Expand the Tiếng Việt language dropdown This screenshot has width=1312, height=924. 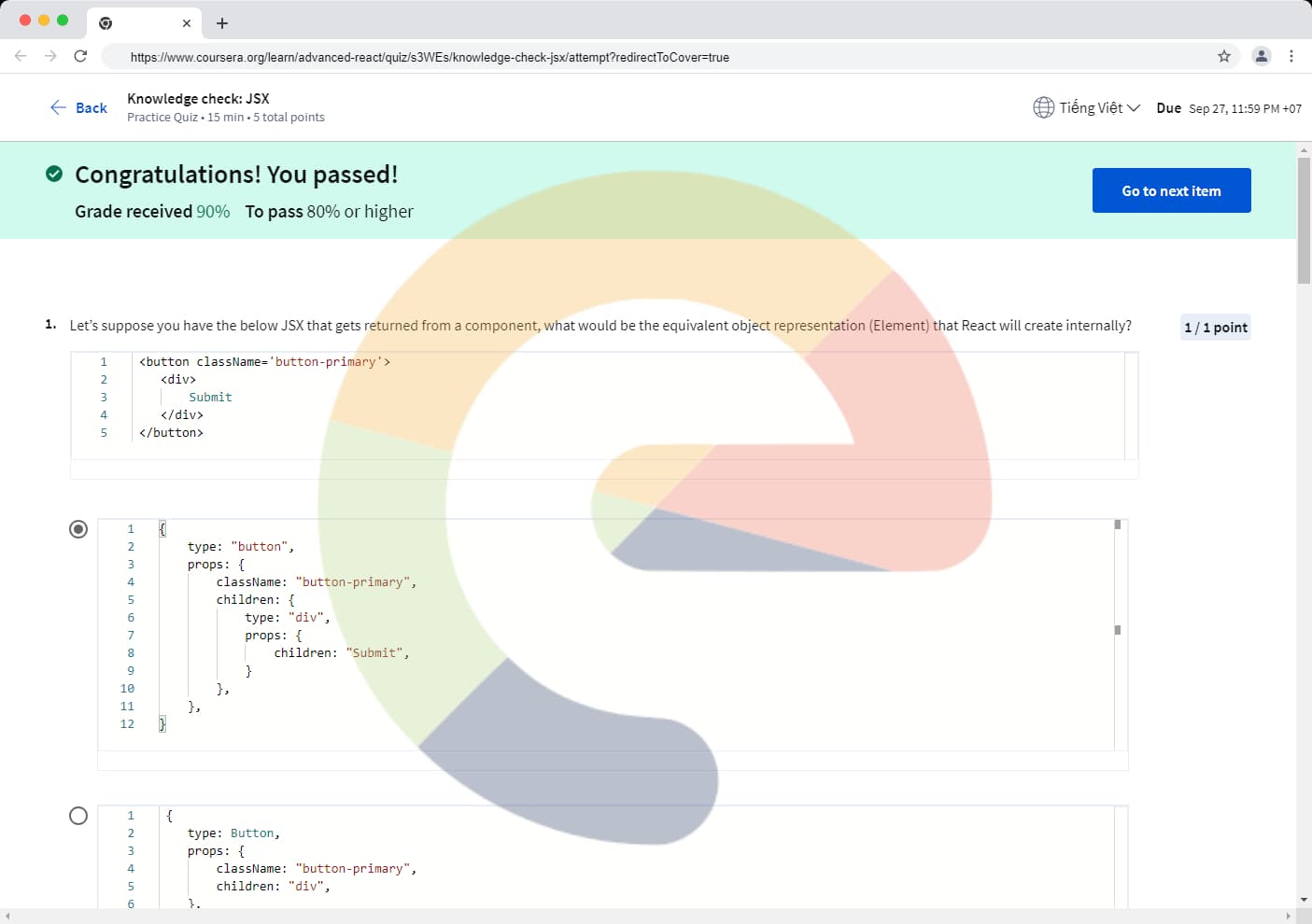1099,107
